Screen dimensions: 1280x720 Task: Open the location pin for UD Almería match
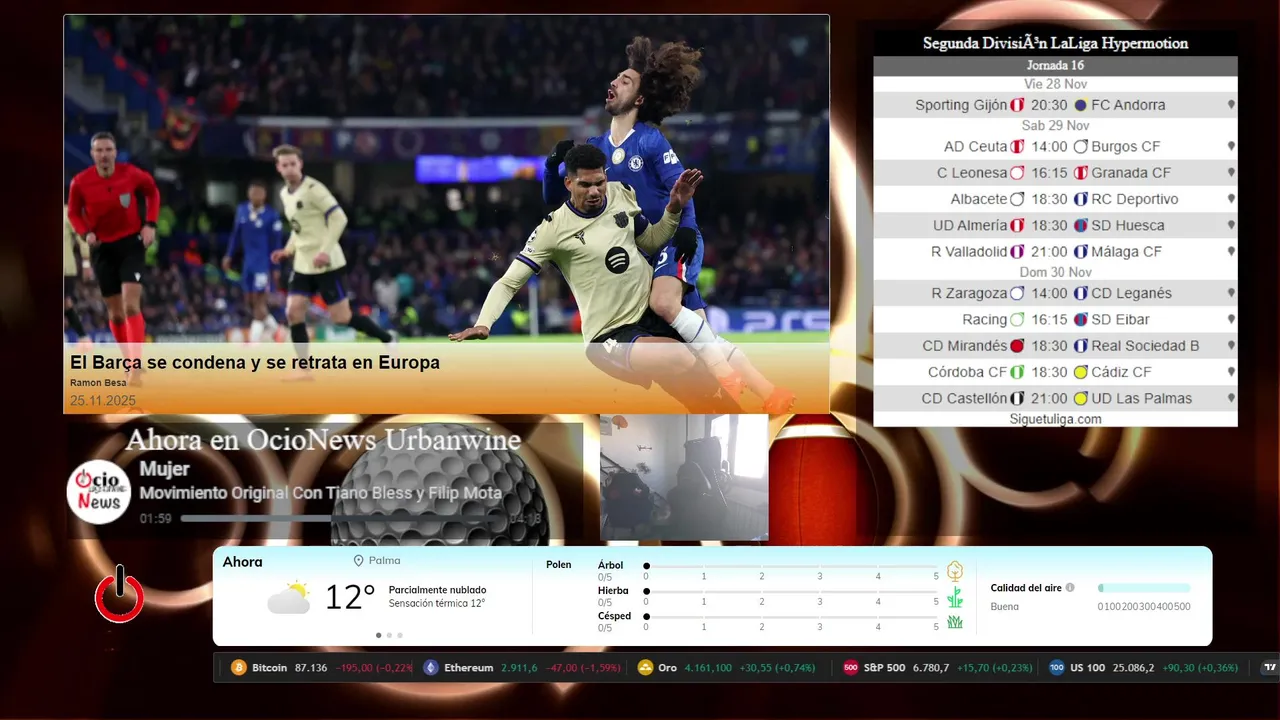(1231, 225)
